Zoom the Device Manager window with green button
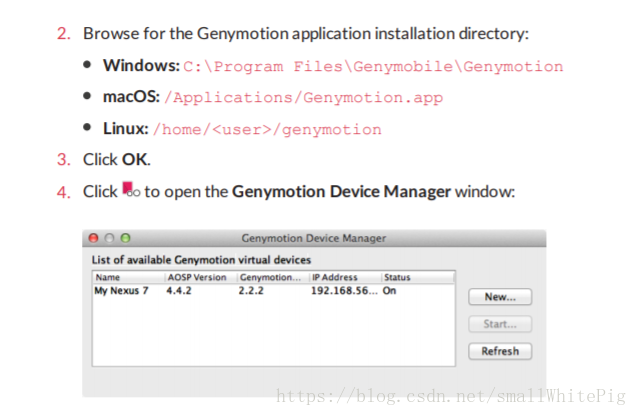637x416 pixels. pyautogui.click(x=126, y=238)
